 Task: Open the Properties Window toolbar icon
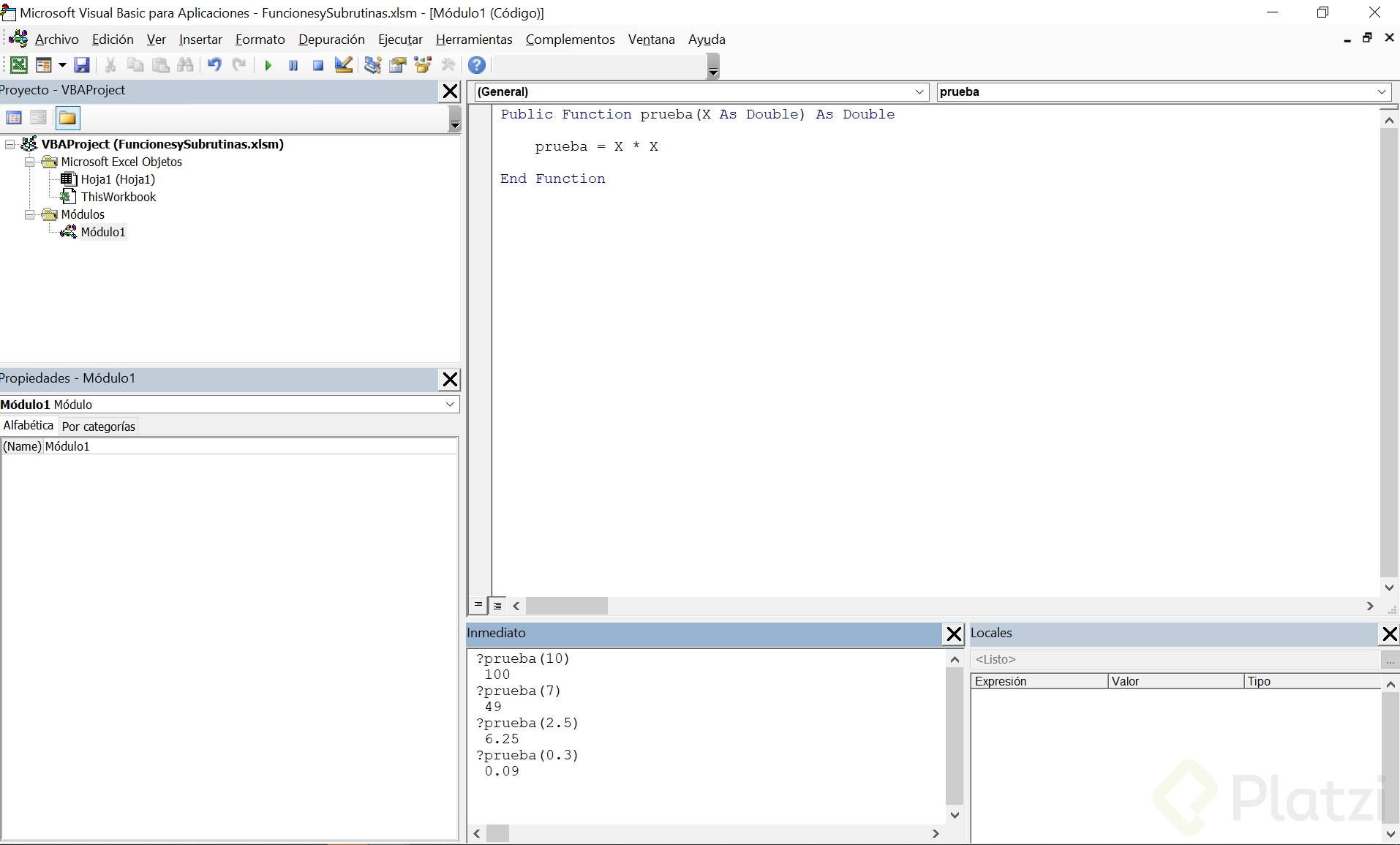397,65
